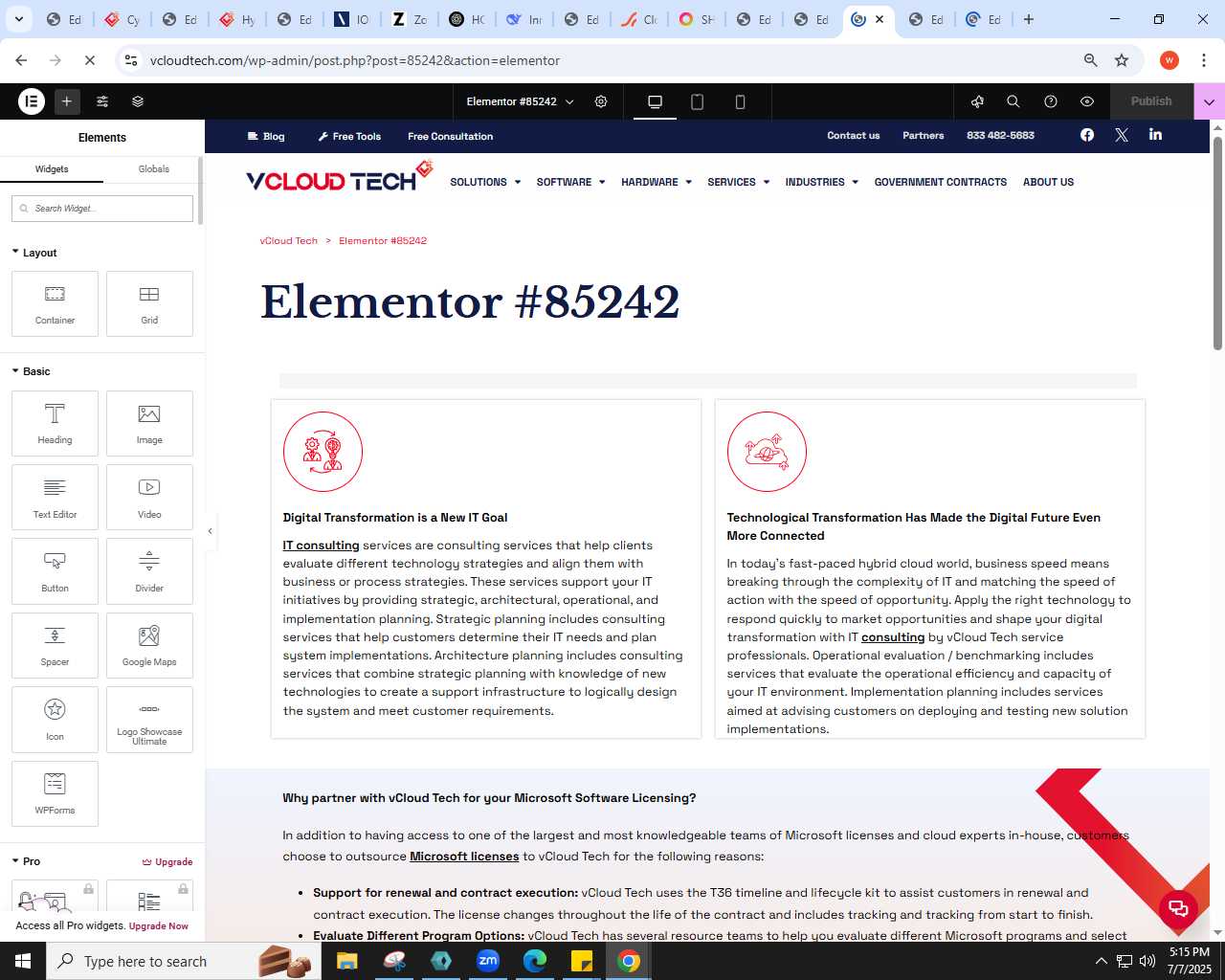The height and width of the screenshot is (980, 1225).
Task: Click the vCloud Tech breadcrumb link
Action: click(x=288, y=241)
